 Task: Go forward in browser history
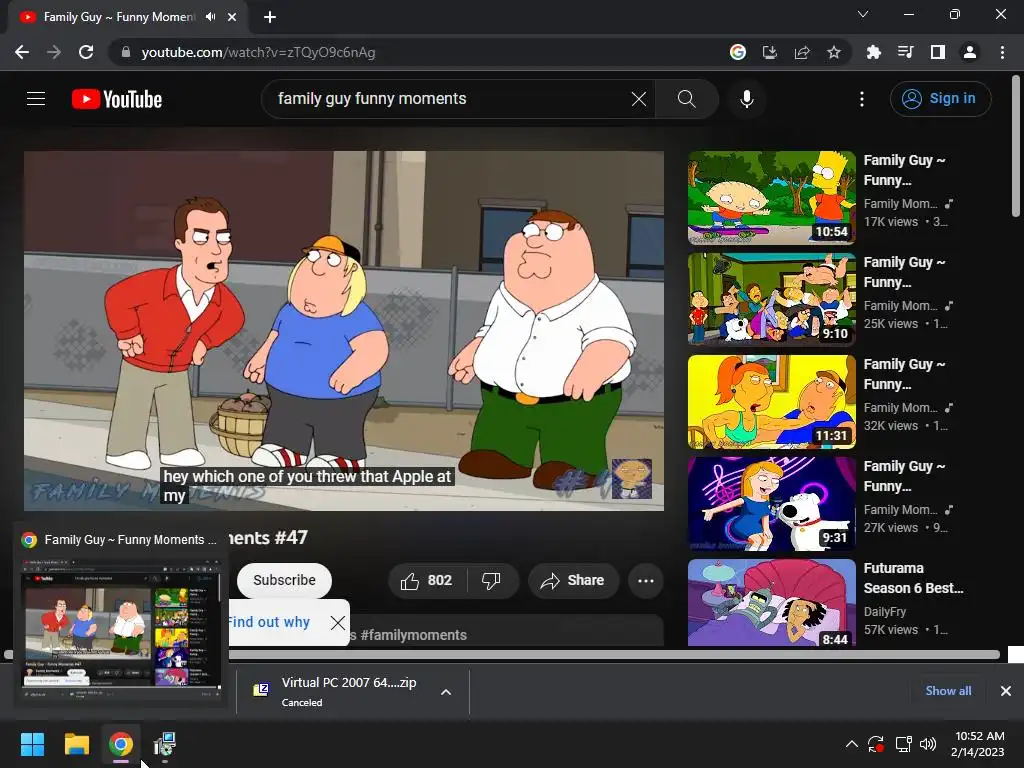(x=54, y=52)
